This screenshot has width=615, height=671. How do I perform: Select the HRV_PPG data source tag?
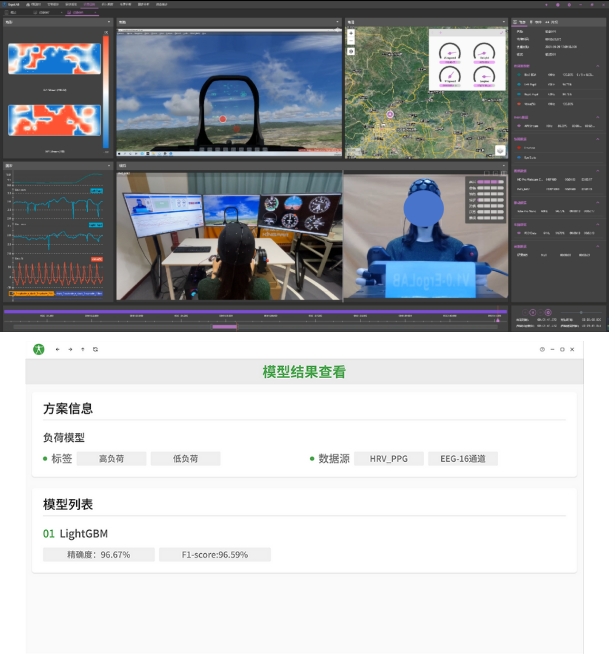pos(389,459)
